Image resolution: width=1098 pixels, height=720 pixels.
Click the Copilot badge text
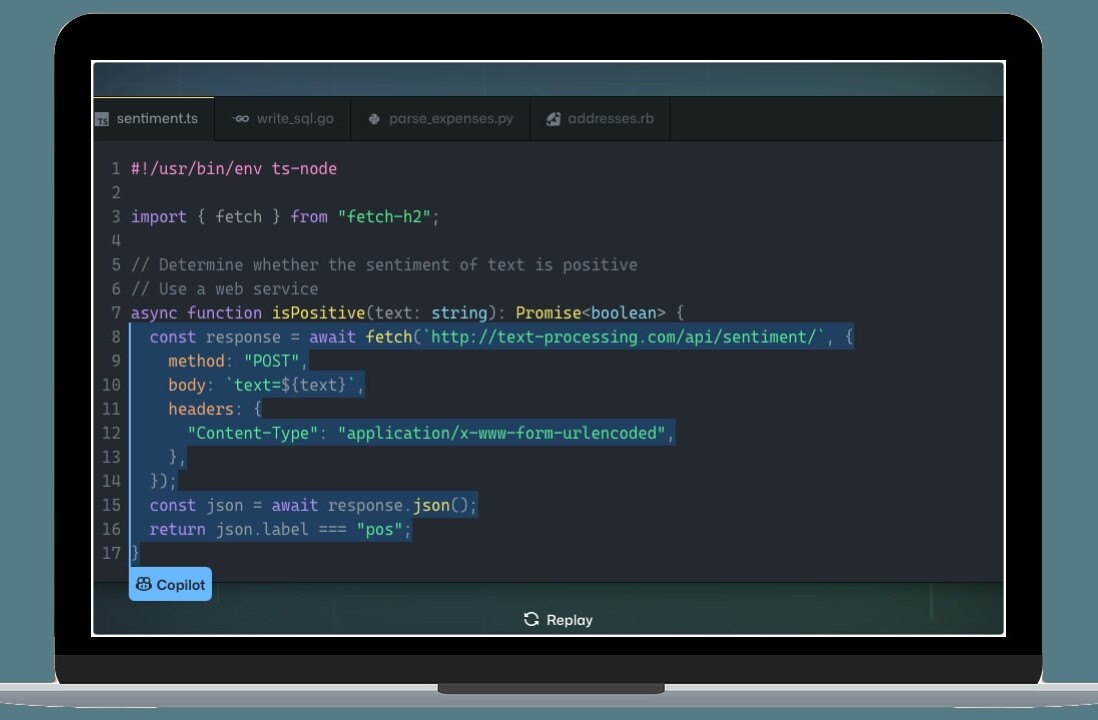tap(180, 585)
